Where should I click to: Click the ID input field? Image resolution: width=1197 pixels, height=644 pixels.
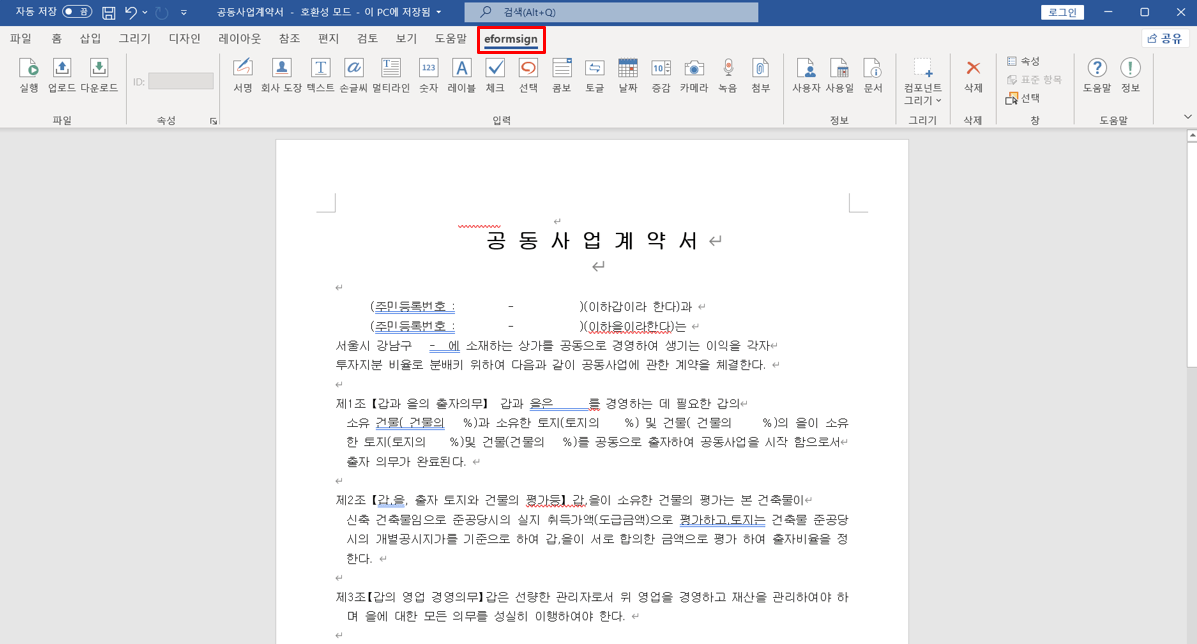[x=181, y=81]
